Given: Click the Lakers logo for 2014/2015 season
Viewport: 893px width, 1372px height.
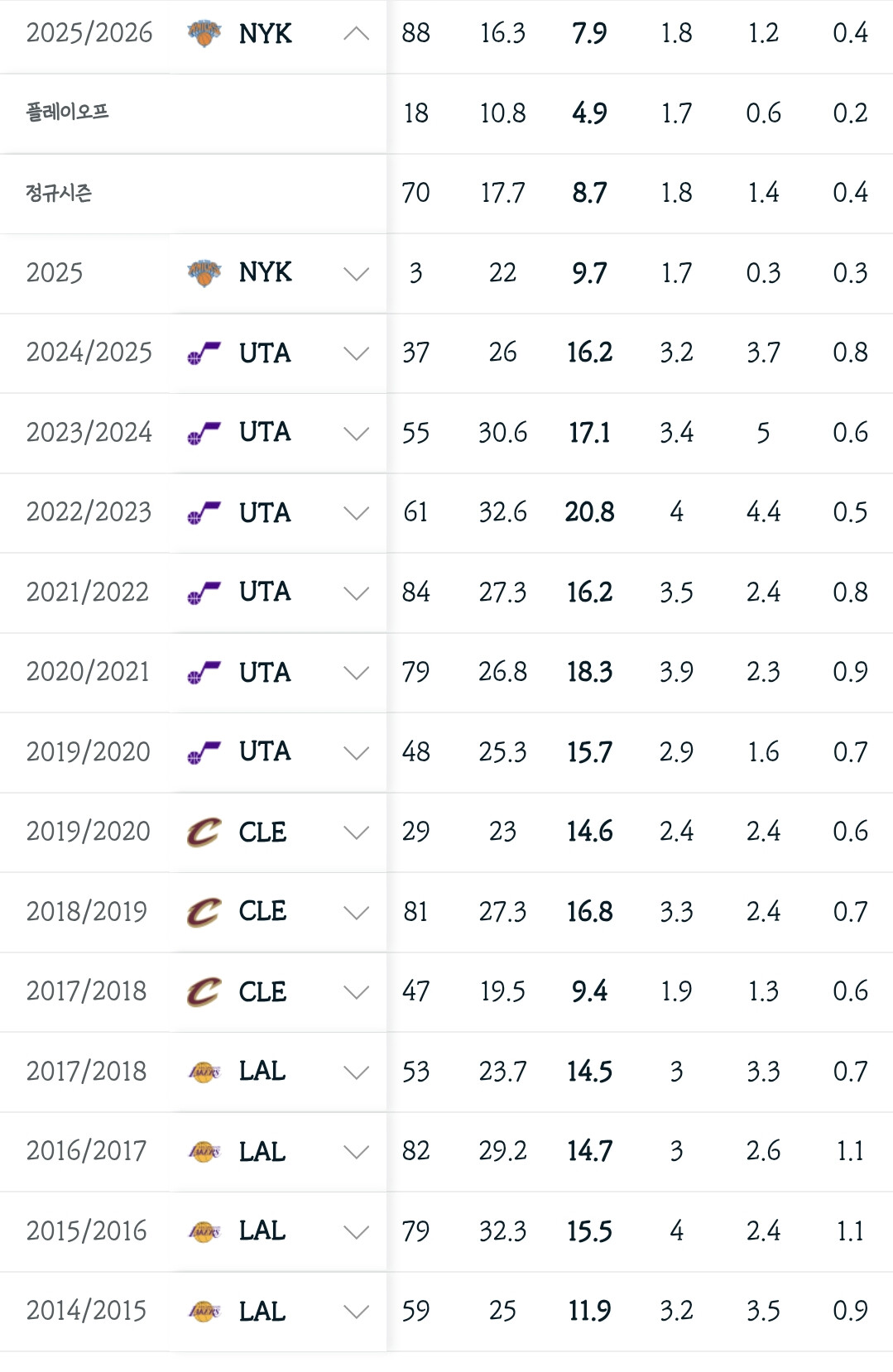Looking at the screenshot, I should coord(204,1312).
